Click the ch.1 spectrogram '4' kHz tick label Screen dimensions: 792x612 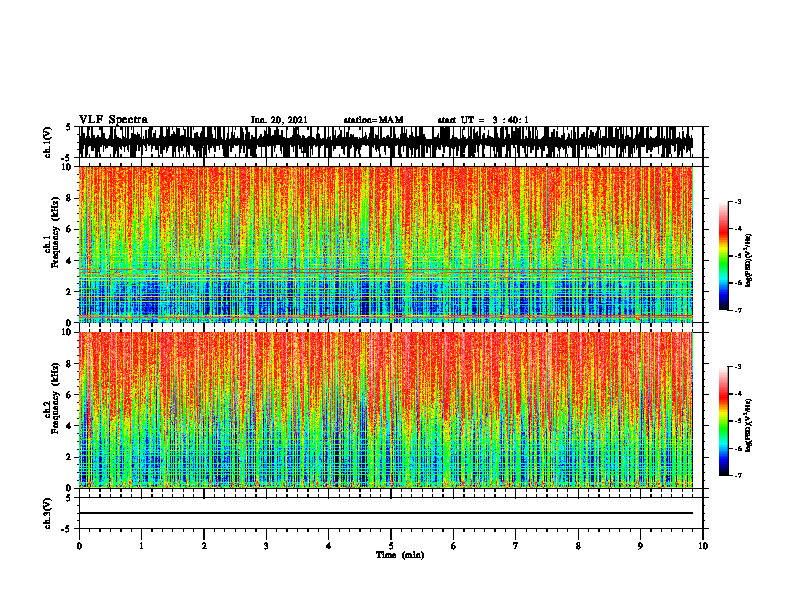tap(70, 261)
